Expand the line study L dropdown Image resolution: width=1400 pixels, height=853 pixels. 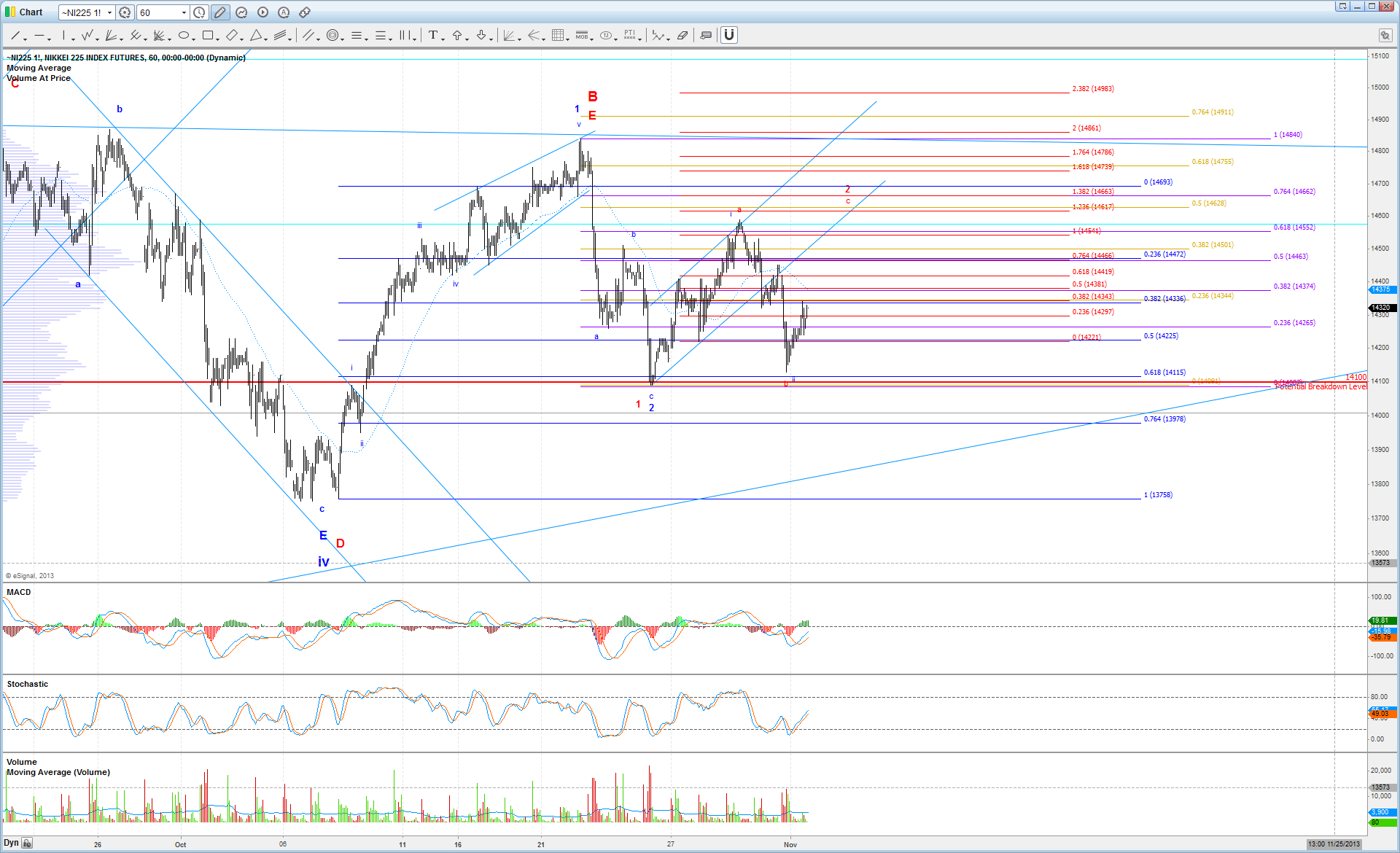coord(669,39)
